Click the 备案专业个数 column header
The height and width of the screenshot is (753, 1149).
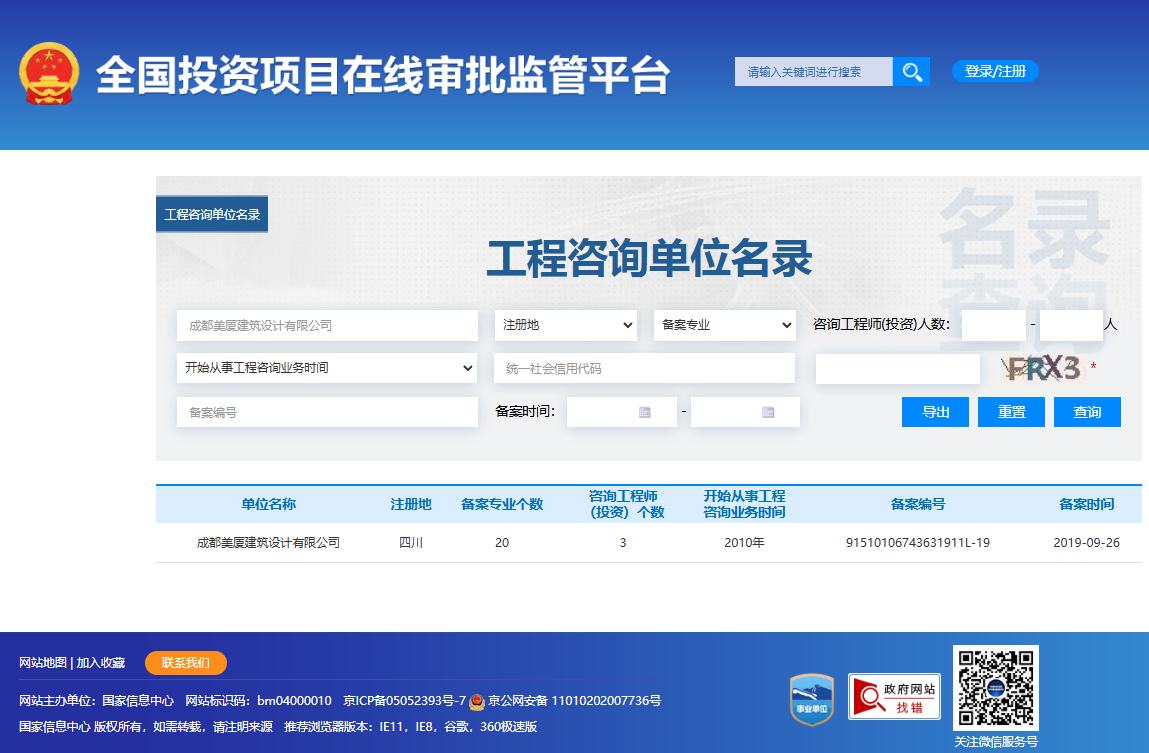pyautogui.click(x=502, y=504)
